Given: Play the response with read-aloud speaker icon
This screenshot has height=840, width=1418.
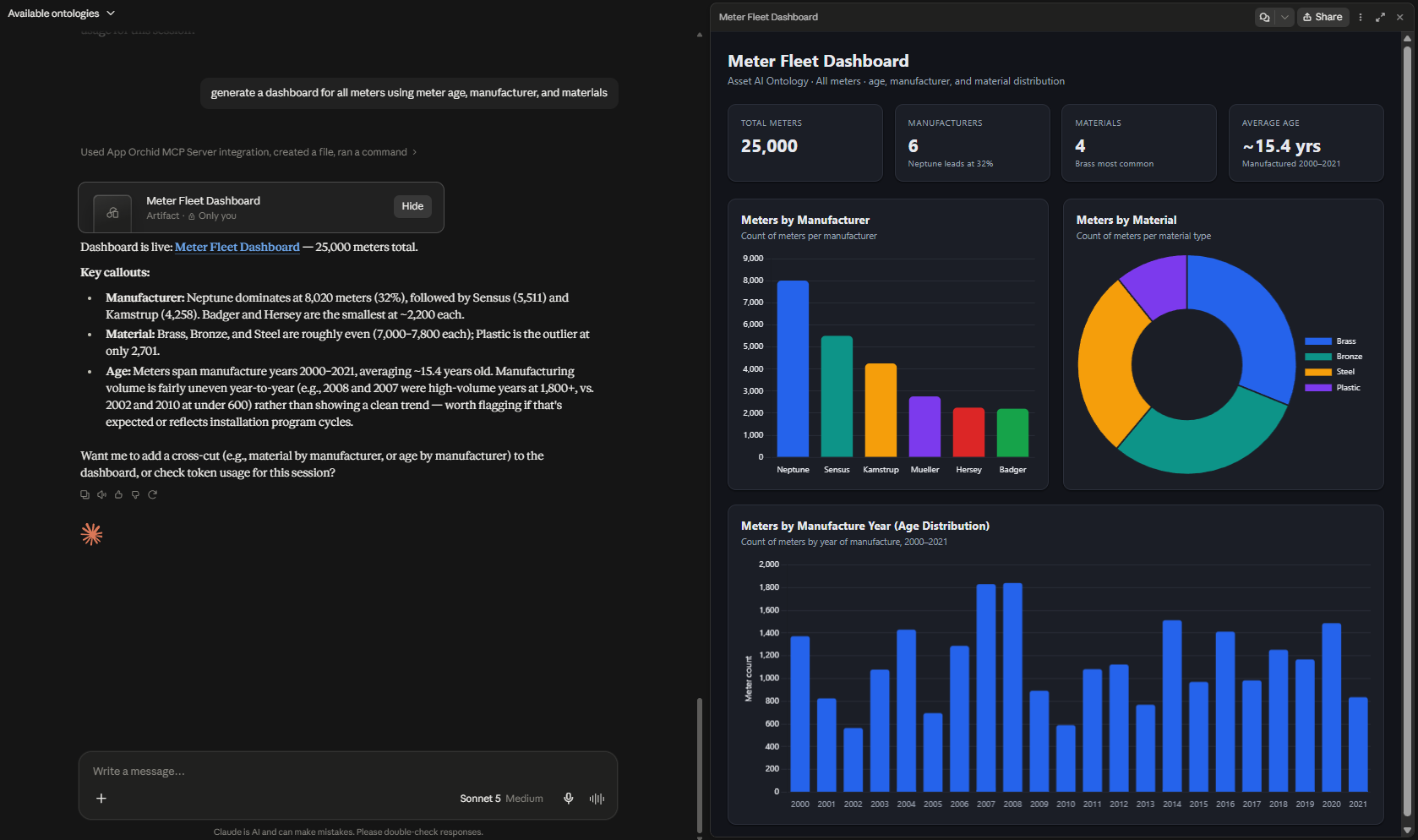Looking at the screenshot, I should pos(101,494).
